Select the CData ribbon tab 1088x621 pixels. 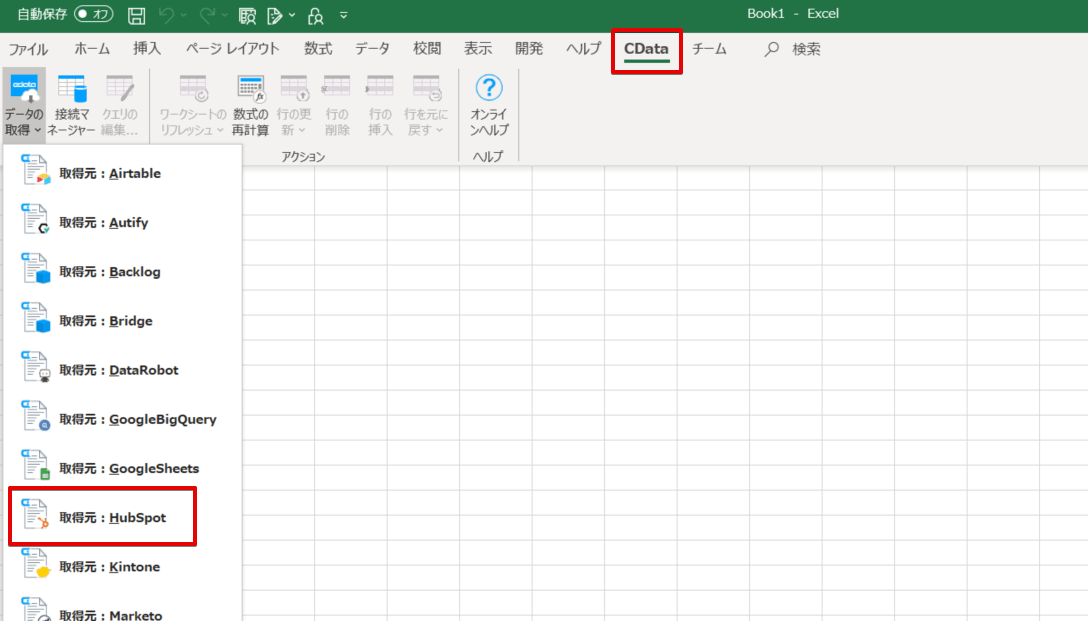(x=646, y=49)
